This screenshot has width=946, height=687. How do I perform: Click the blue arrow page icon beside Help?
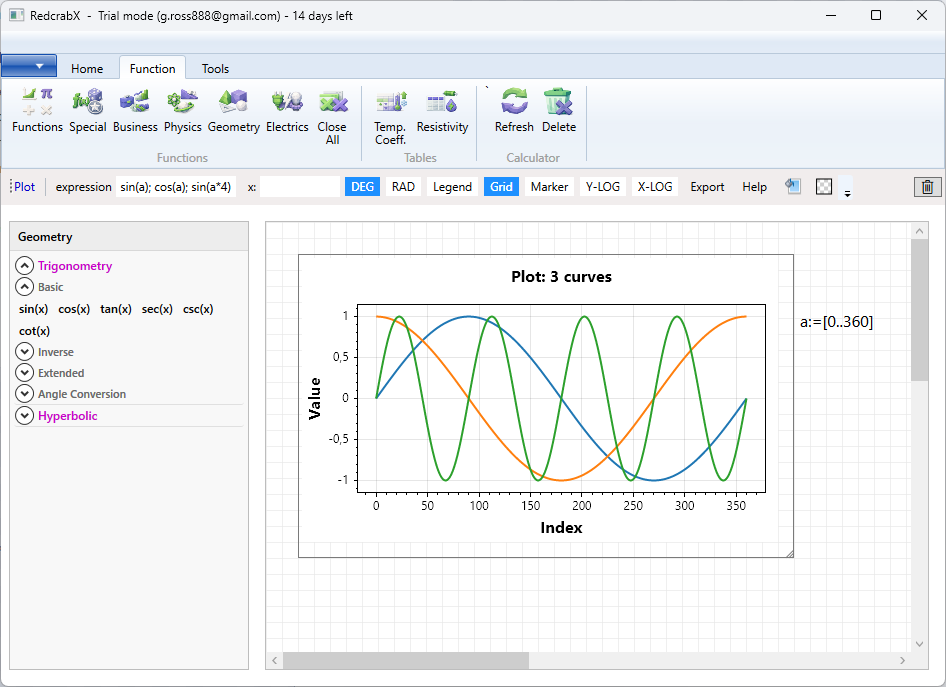(793, 186)
